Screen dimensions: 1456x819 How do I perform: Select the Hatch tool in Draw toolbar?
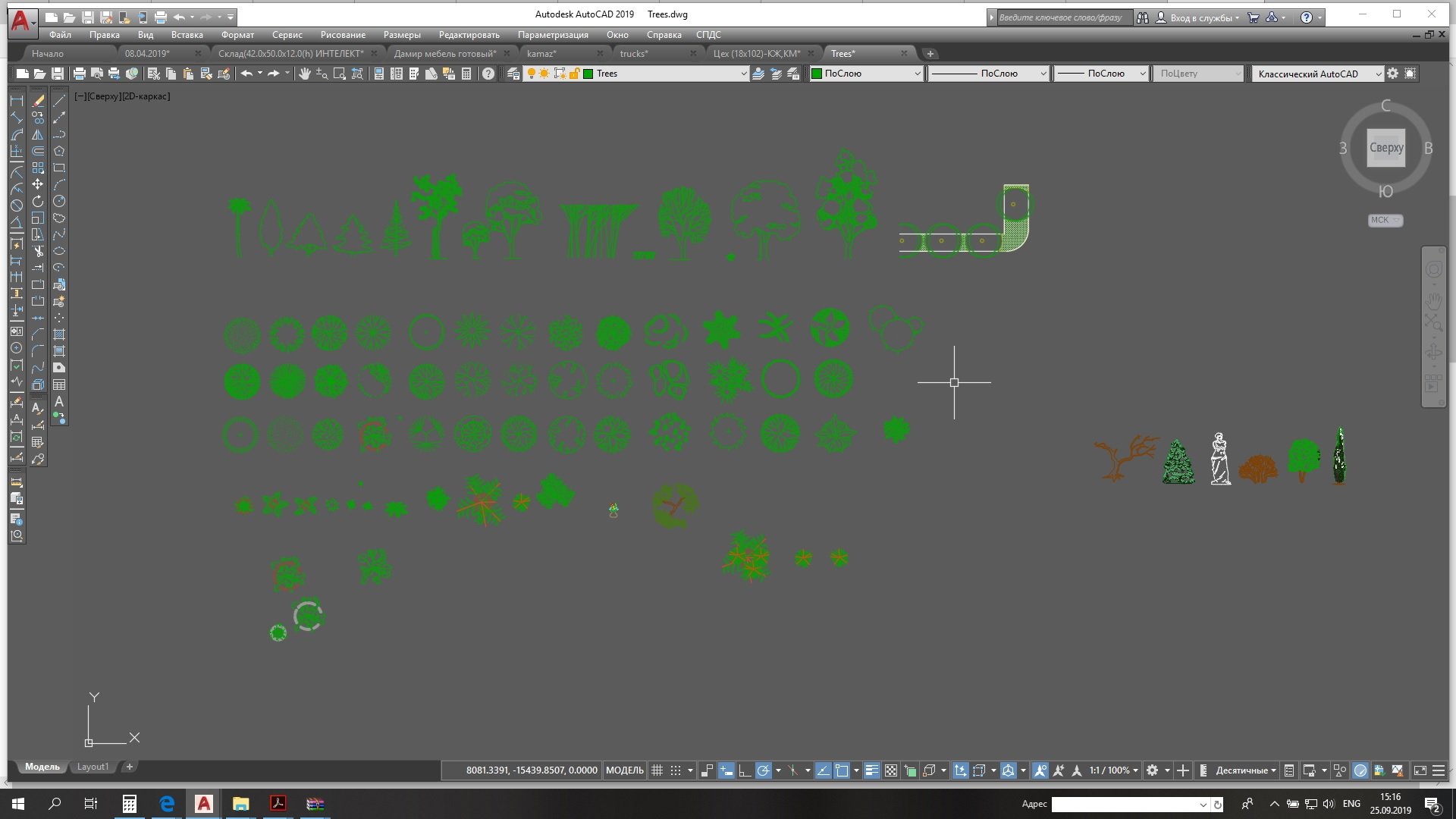(x=59, y=334)
